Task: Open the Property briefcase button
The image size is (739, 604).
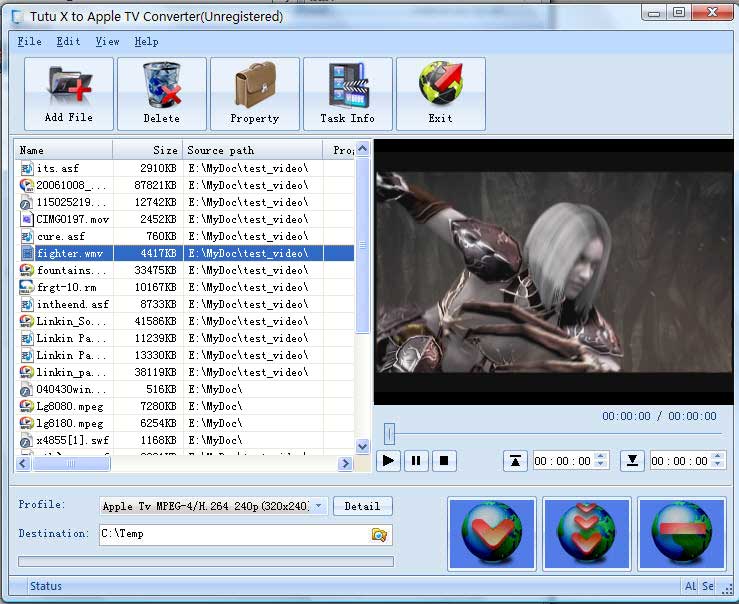Action: point(255,94)
